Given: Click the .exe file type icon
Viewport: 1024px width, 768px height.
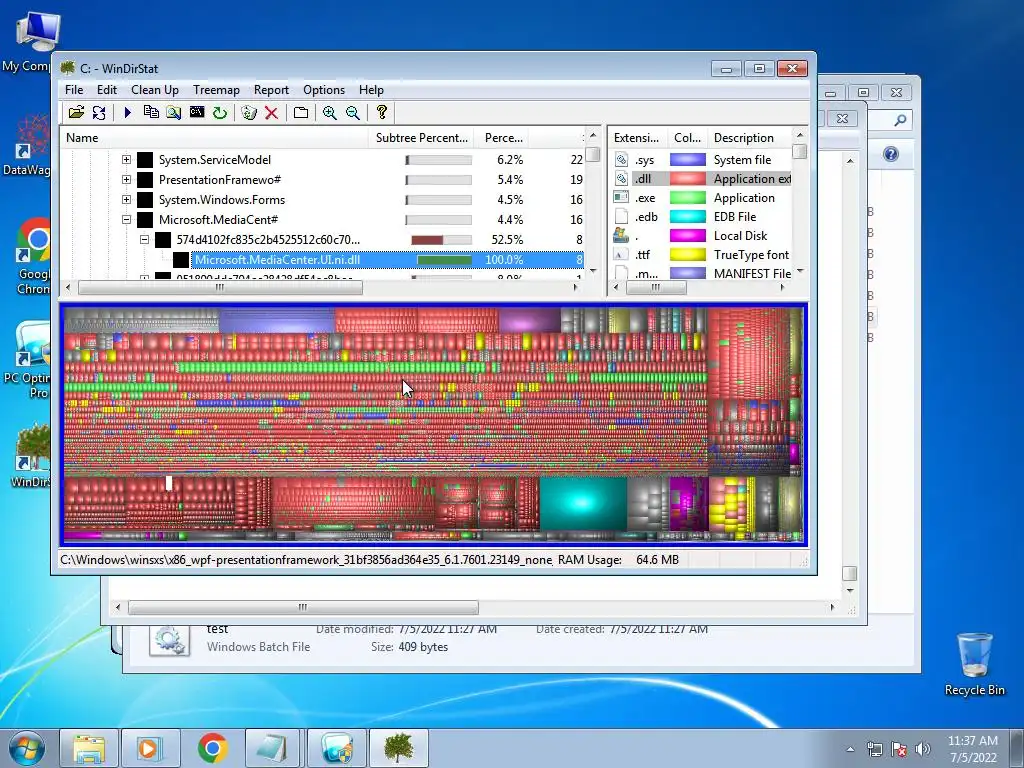Looking at the screenshot, I should (621, 197).
